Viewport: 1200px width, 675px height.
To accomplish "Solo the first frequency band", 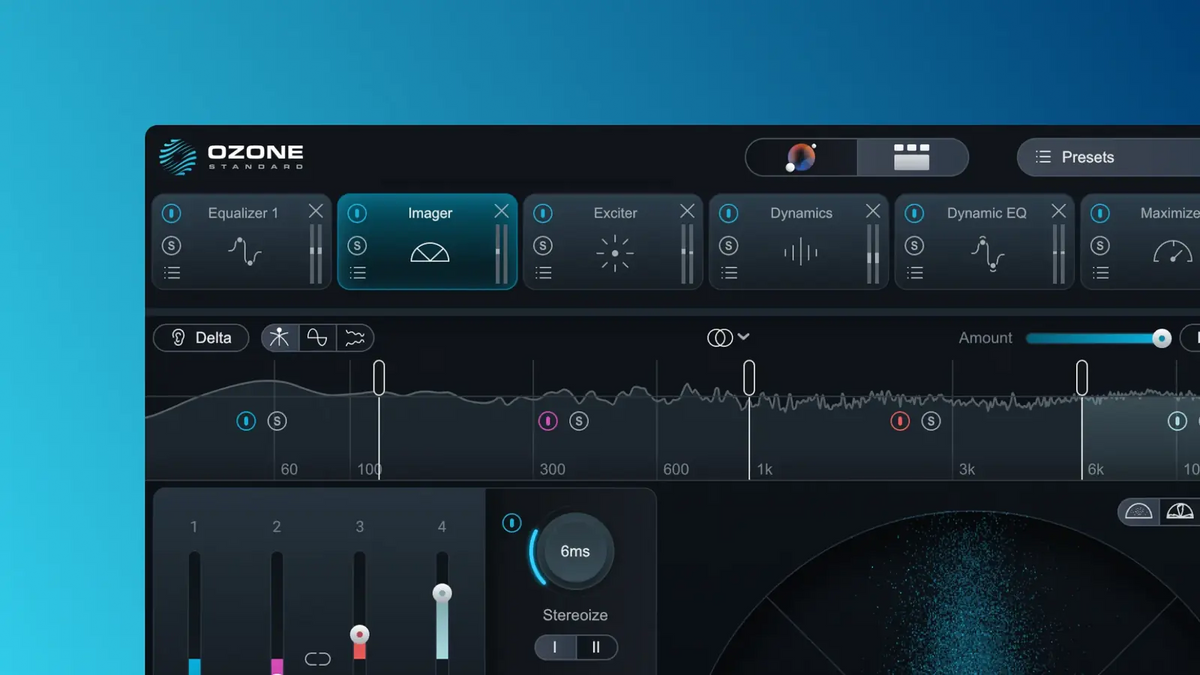I will click(277, 421).
